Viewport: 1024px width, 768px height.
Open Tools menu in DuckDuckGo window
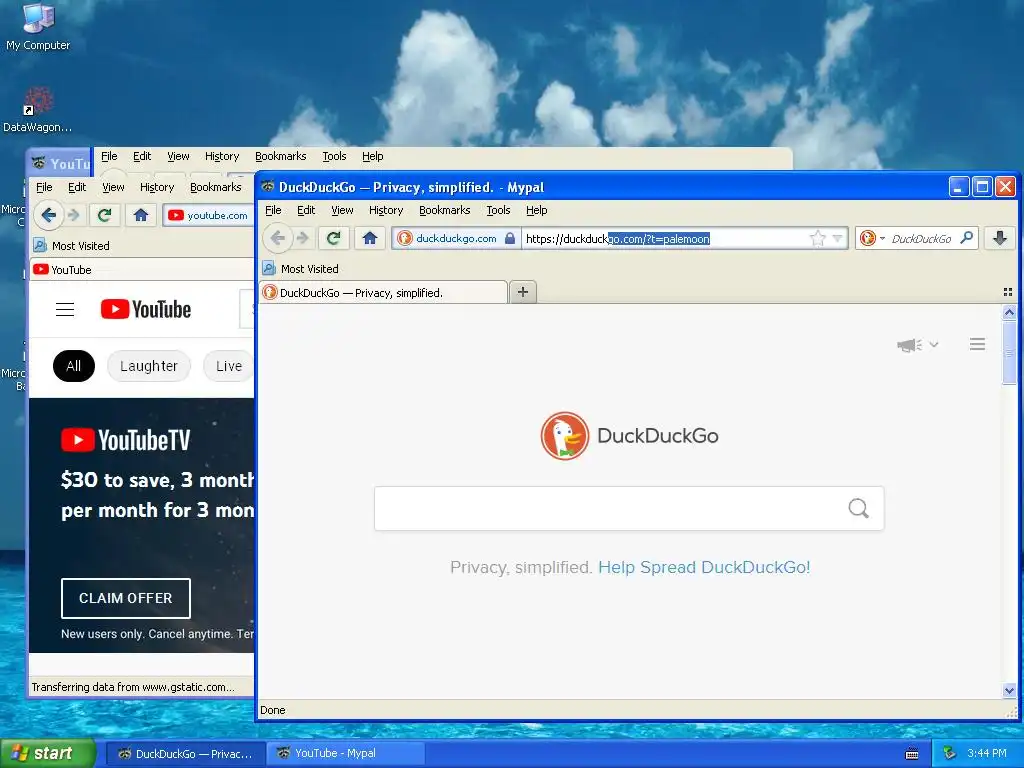(498, 210)
